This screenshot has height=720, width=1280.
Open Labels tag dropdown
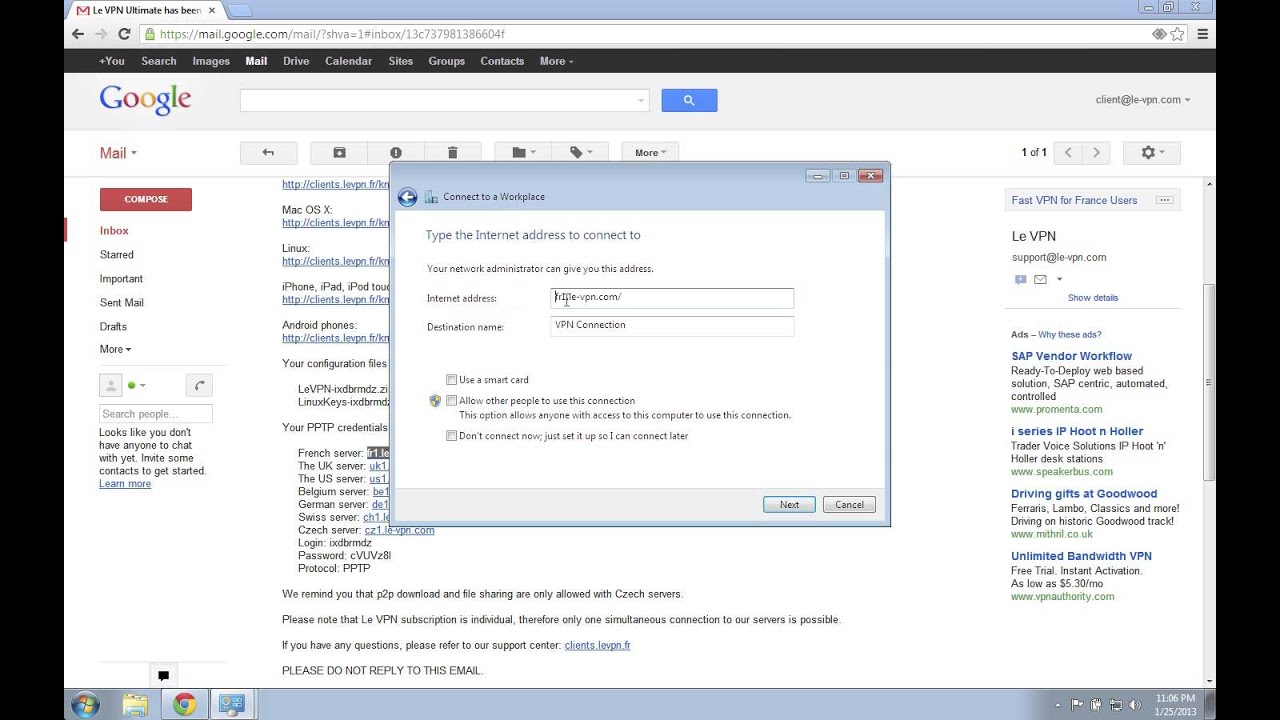pyautogui.click(x=581, y=153)
